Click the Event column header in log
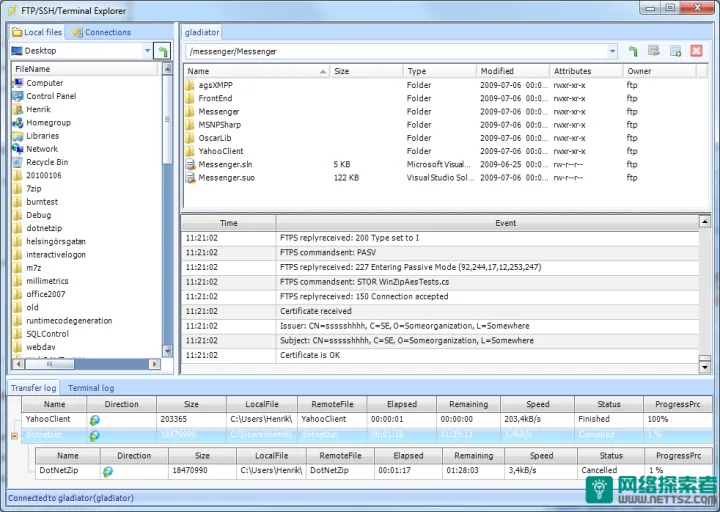Image resolution: width=720 pixels, height=512 pixels. coord(487,223)
